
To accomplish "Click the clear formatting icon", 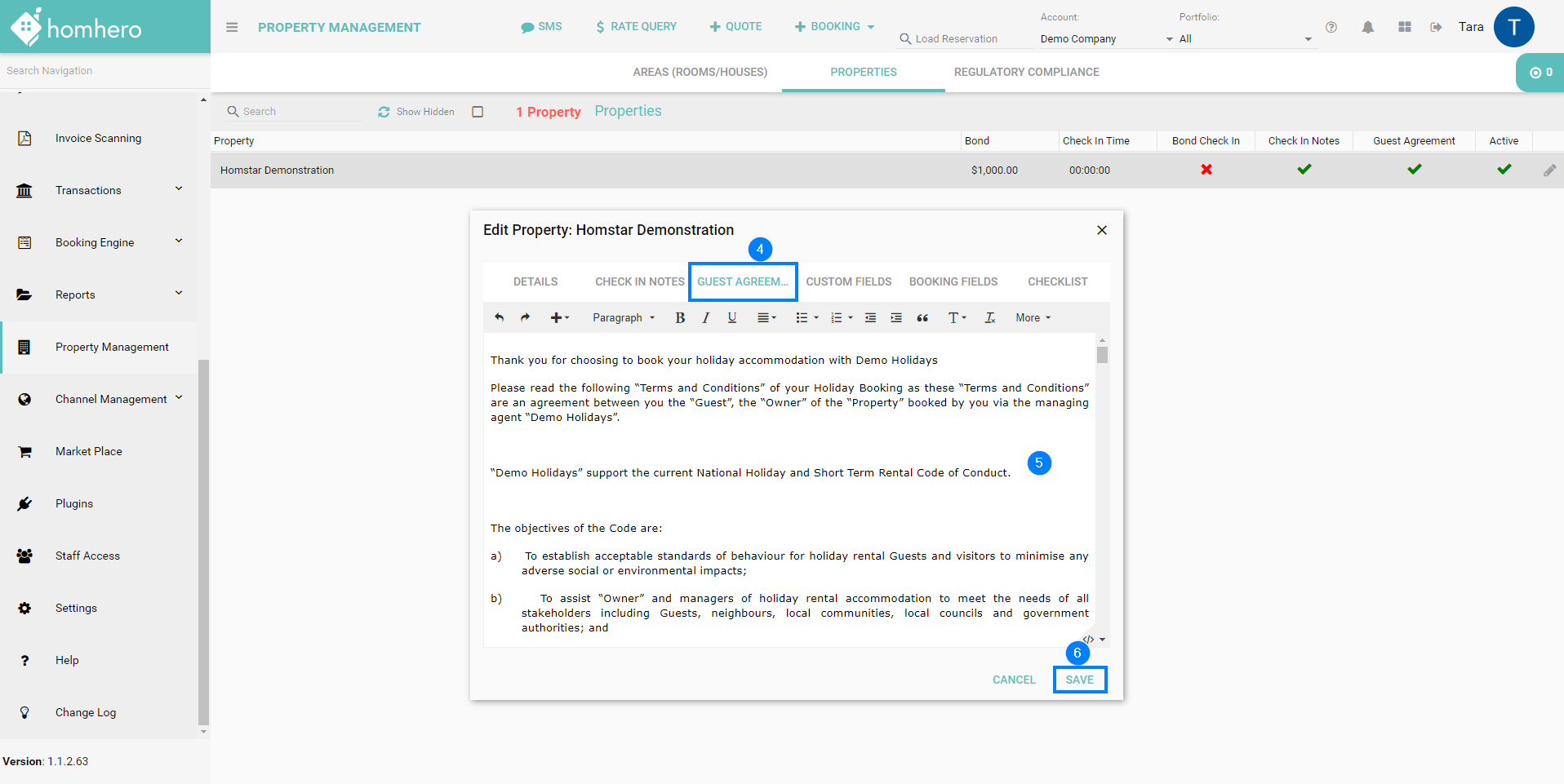I will (989, 318).
